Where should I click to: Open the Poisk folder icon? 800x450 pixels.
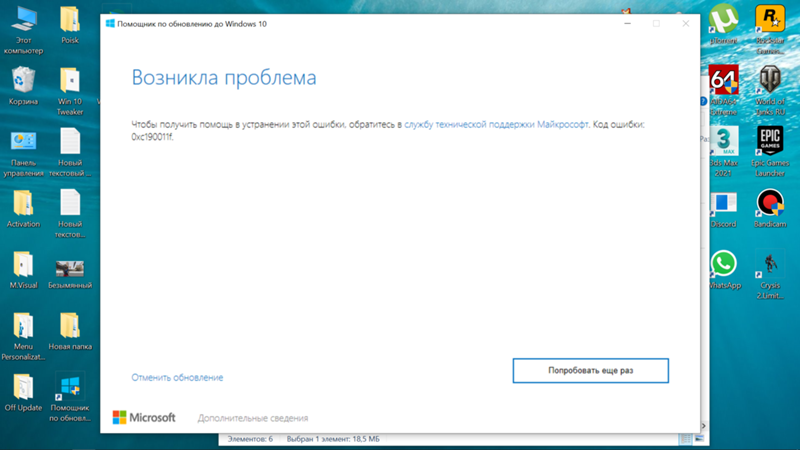coord(69,26)
